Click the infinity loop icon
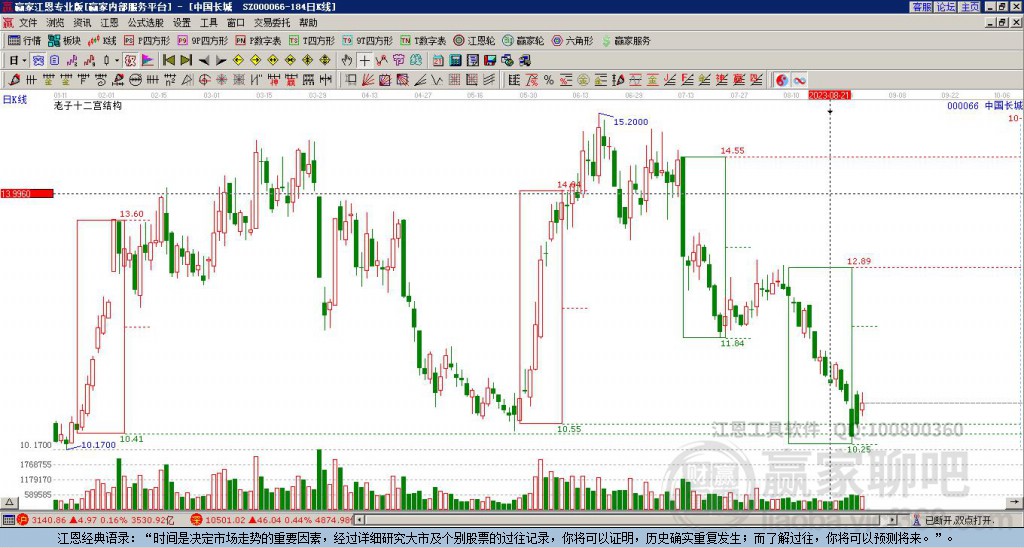This screenshot has height=548, width=1024. (799, 80)
